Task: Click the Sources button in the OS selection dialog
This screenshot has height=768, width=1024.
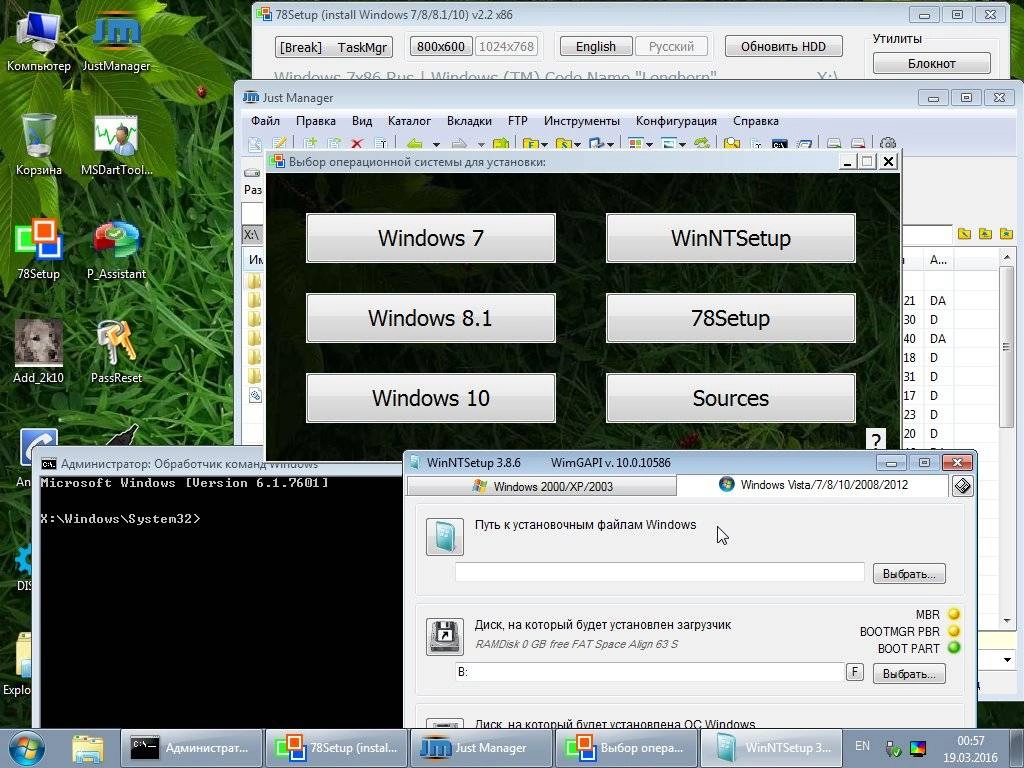Action: click(x=730, y=398)
